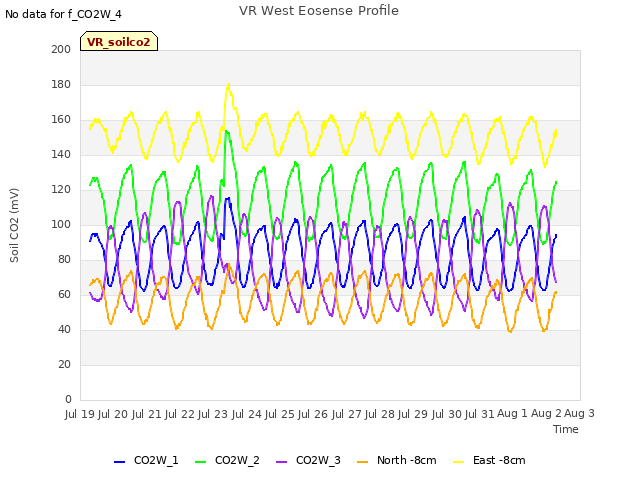Click the Jul 23 x-axis date label
This screenshot has height=480, width=640.
point(213,414)
